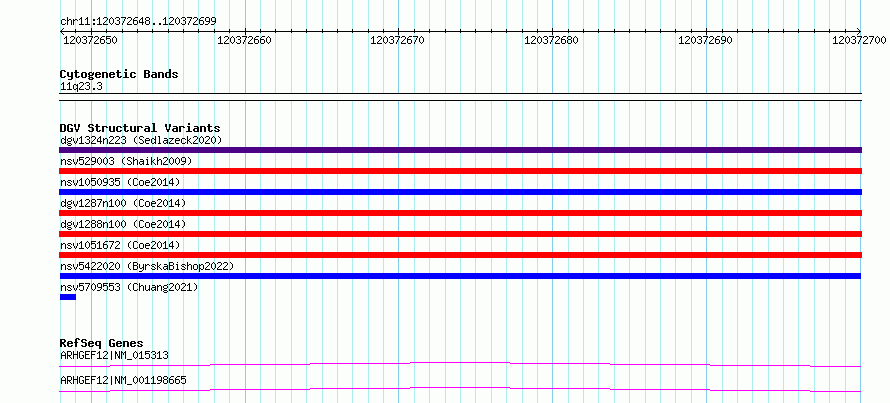
Task: Select the DGV Structural Variants track heading
Action: [x=140, y=128]
